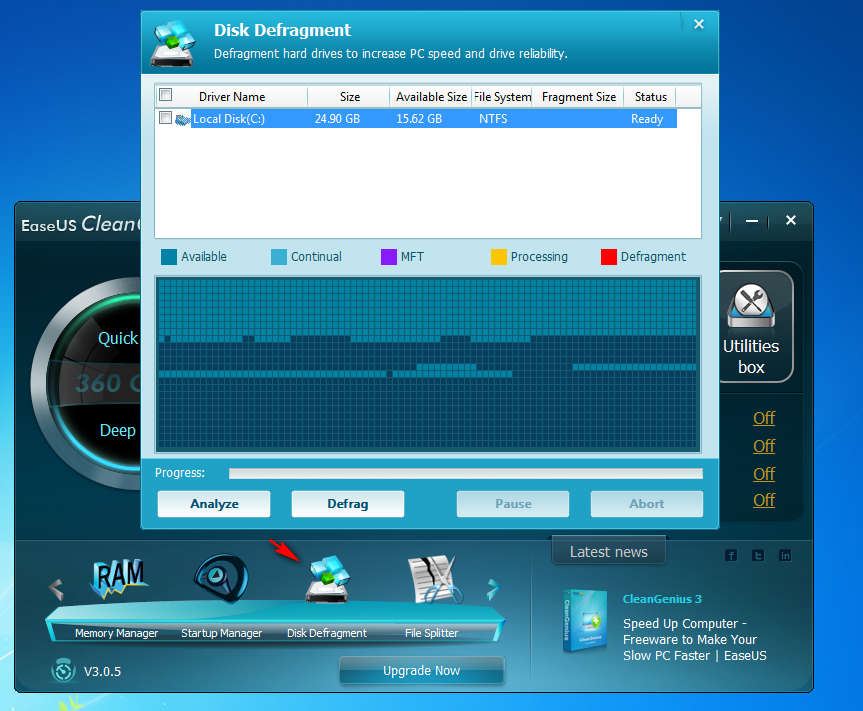Toggle the select-all checkbox in header

(166, 96)
